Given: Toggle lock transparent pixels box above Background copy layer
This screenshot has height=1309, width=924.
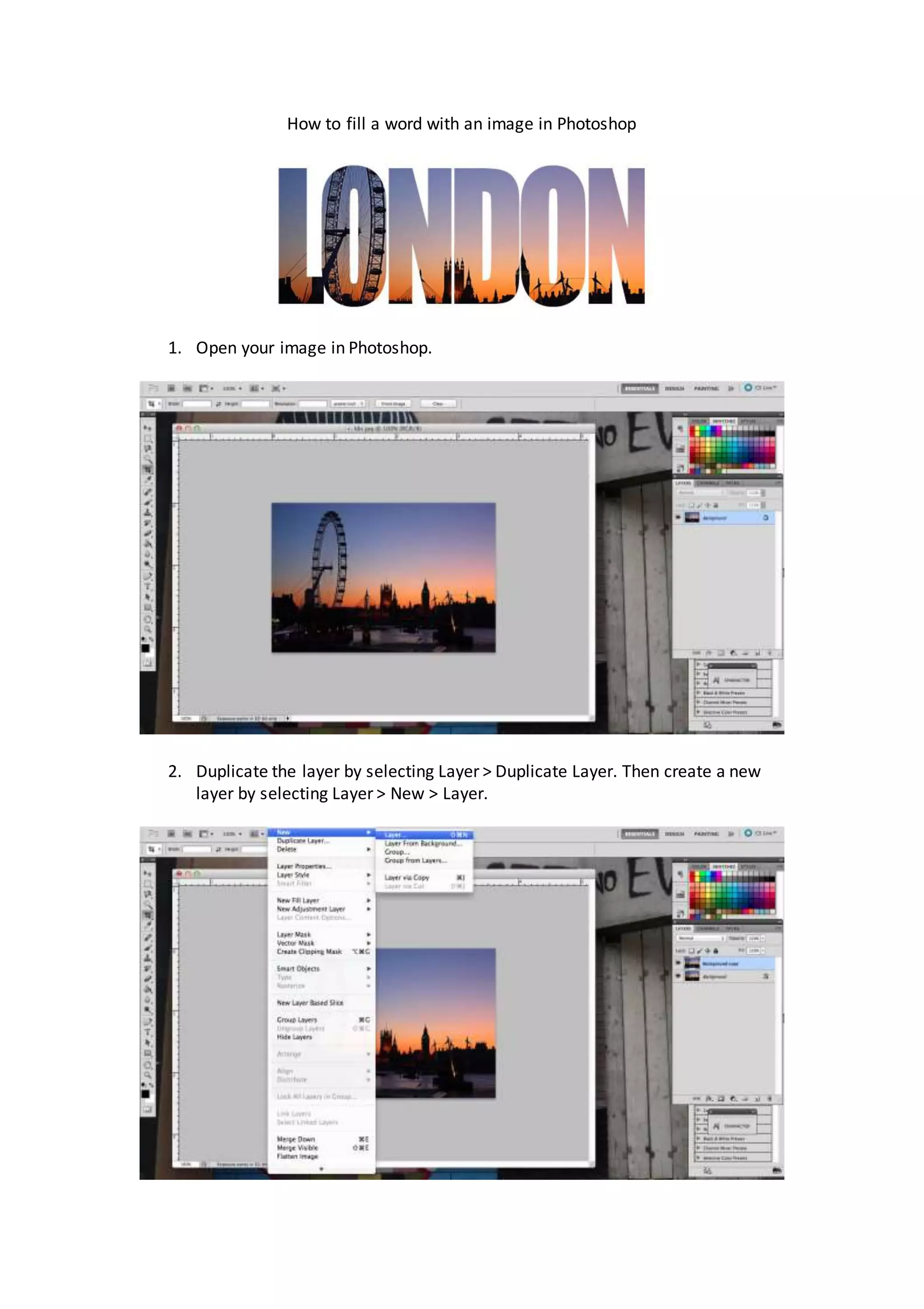Looking at the screenshot, I should [x=692, y=951].
